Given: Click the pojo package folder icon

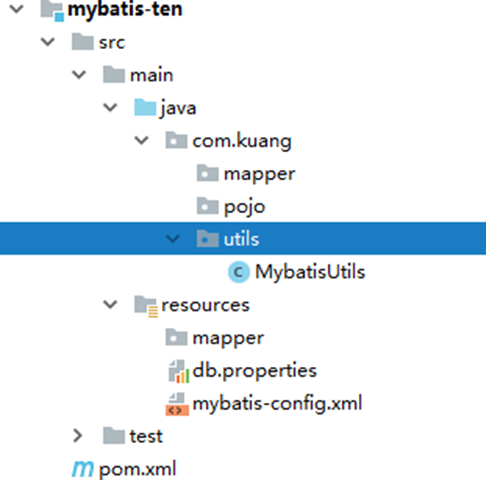Looking at the screenshot, I should click(x=207, y=206).
